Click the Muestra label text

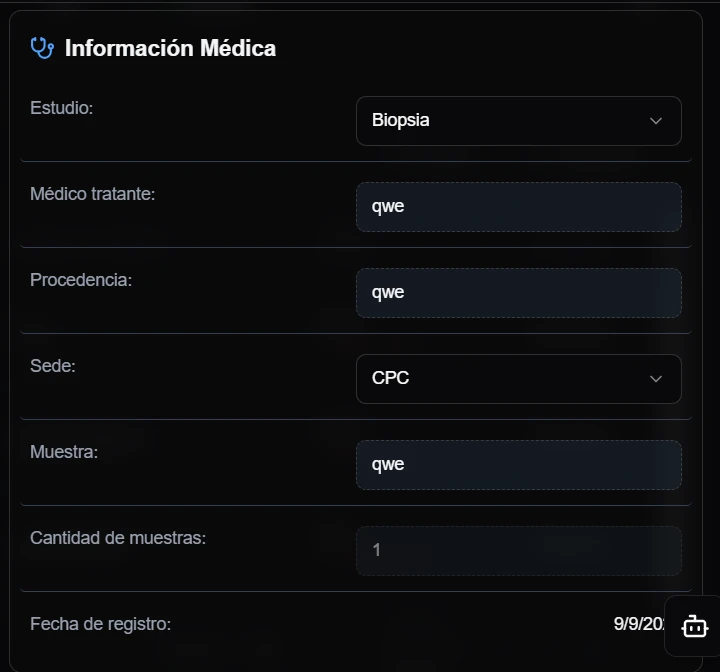point(64,451)
